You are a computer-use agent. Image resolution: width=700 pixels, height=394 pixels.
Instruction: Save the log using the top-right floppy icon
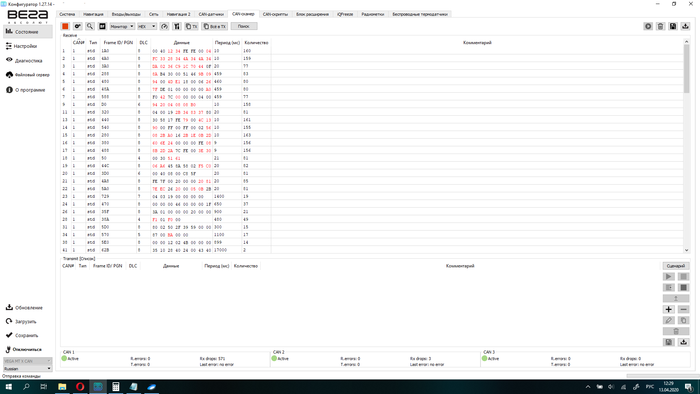tap(673, 26)
